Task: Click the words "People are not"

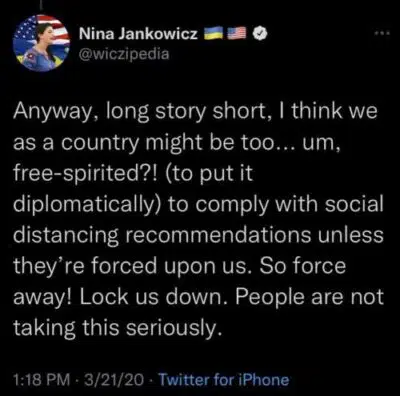Action: click(310, 298)
